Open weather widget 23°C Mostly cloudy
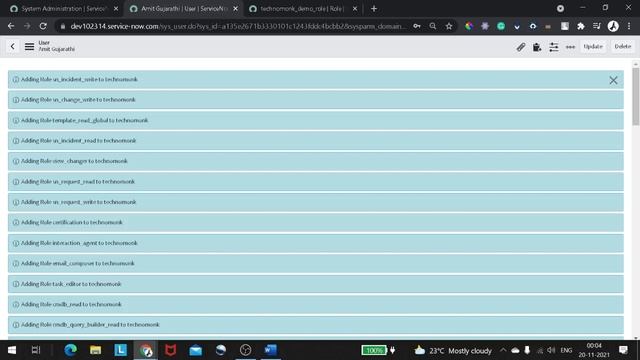The height and width of the screenshot is (360, 640). click(453, 351)
